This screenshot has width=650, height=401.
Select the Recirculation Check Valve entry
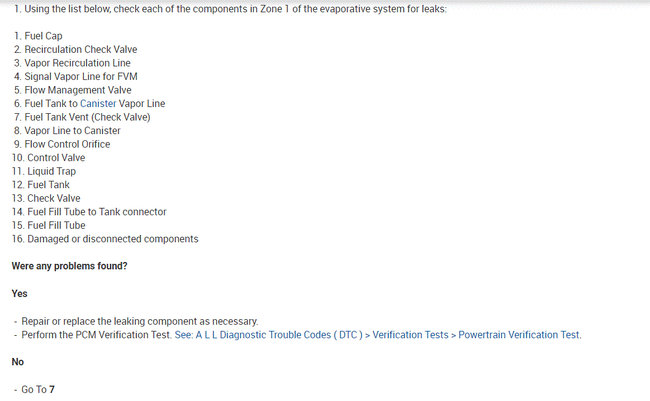click(x=80, y=49)
